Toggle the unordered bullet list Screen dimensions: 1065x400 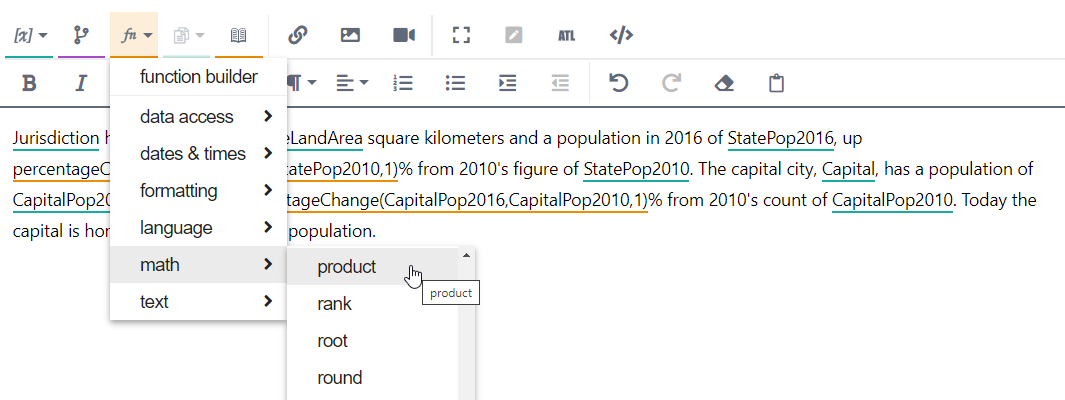(x=456, y=83)
